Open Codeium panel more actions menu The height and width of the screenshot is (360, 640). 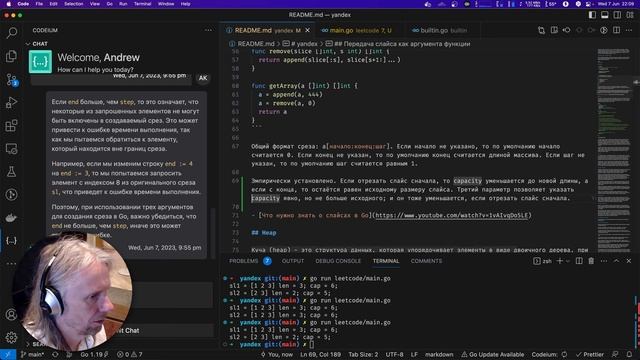tap(208, 30)
